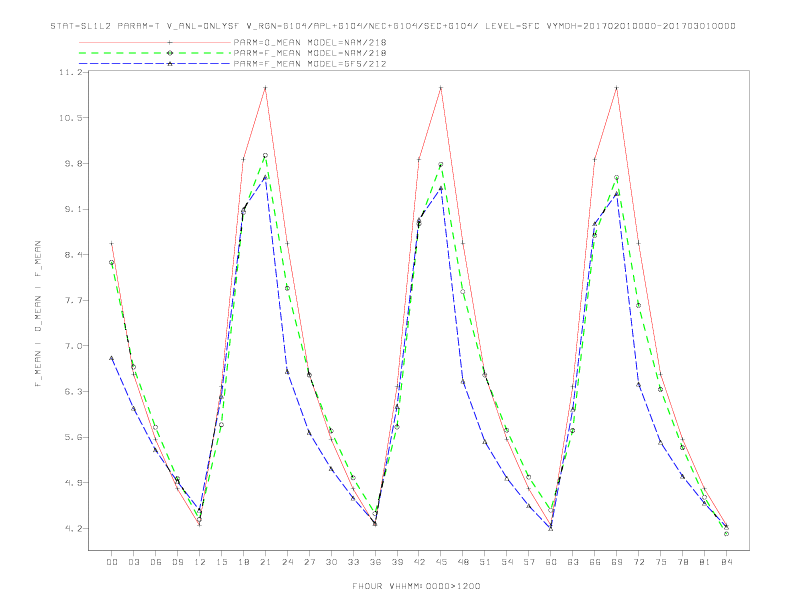Click the y-axis tick label 8.4

pos(73,254)
